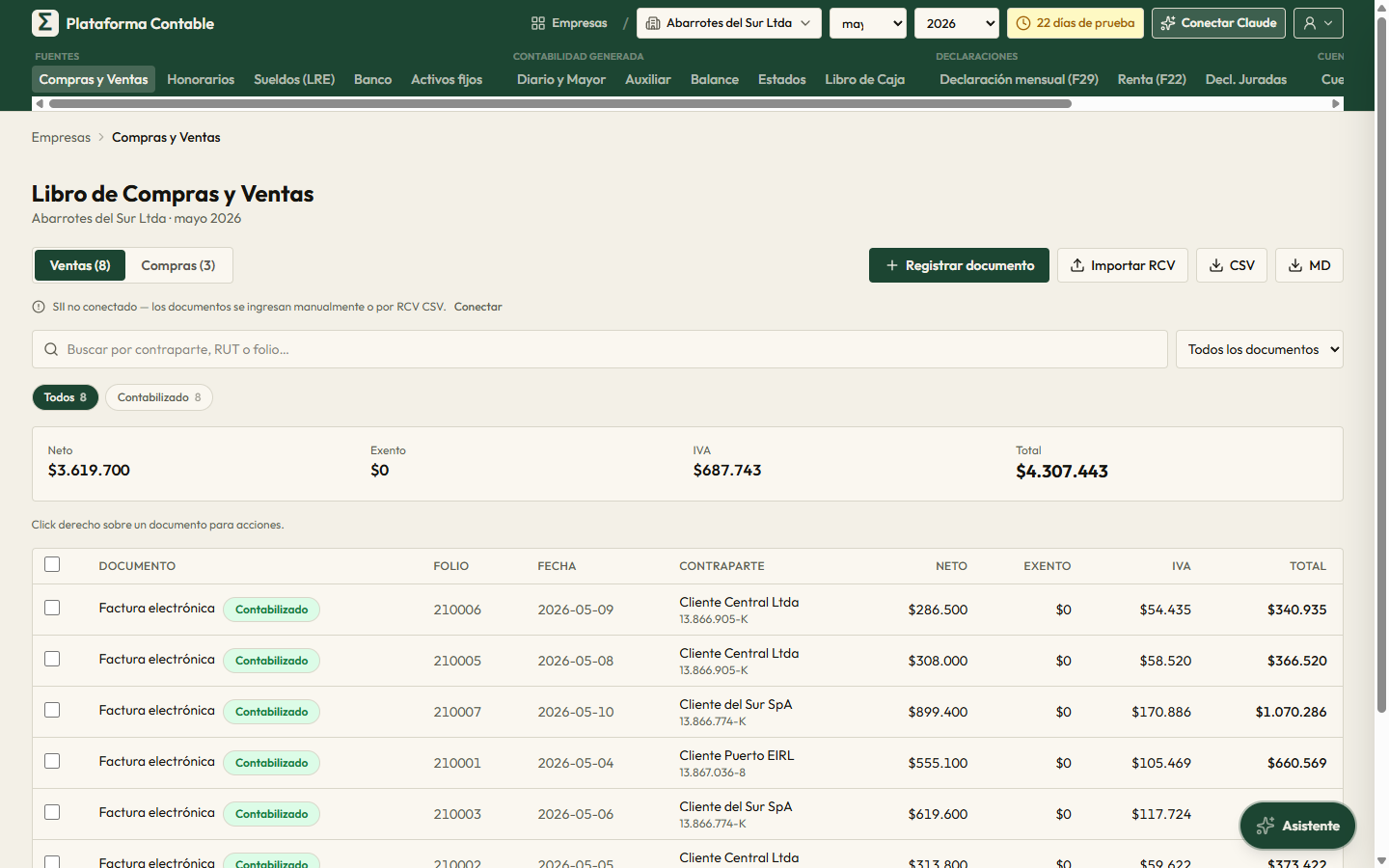Open Sueldos (LRE) section
This screenshot has width=1389, height=868.
(294, 79)
